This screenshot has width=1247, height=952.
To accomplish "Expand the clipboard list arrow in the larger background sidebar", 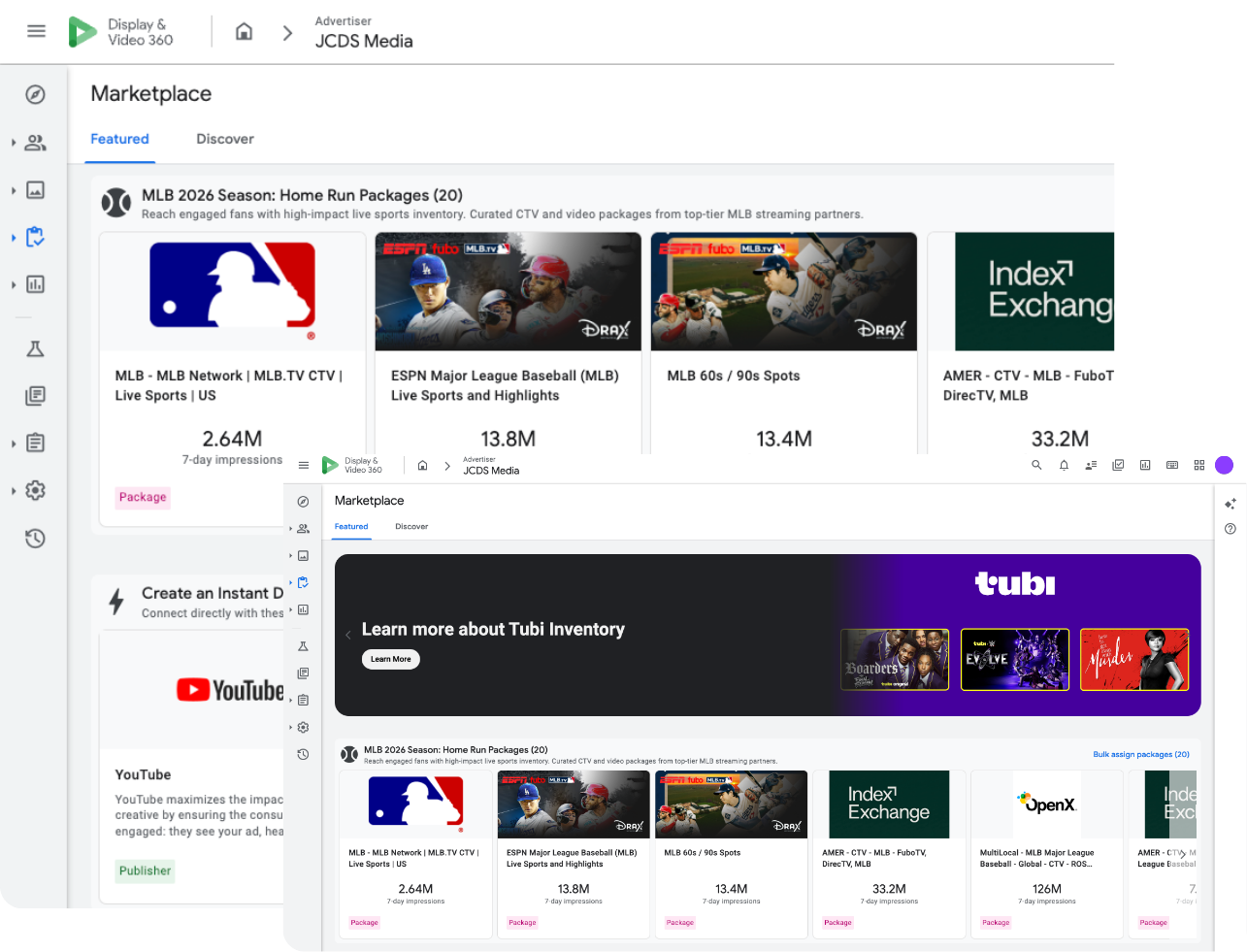I will click(14, 443).
